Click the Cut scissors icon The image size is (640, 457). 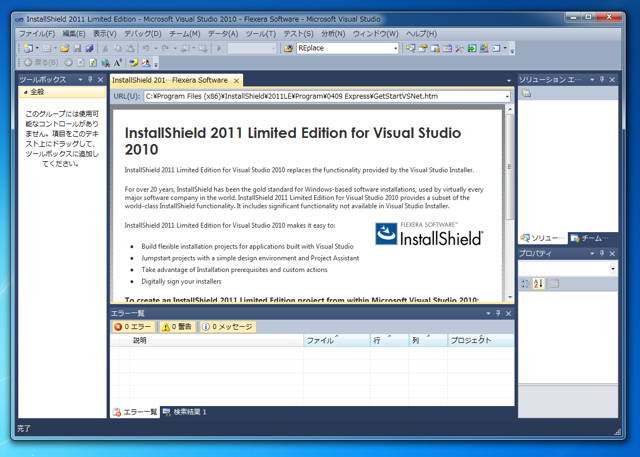pos(105,49)
